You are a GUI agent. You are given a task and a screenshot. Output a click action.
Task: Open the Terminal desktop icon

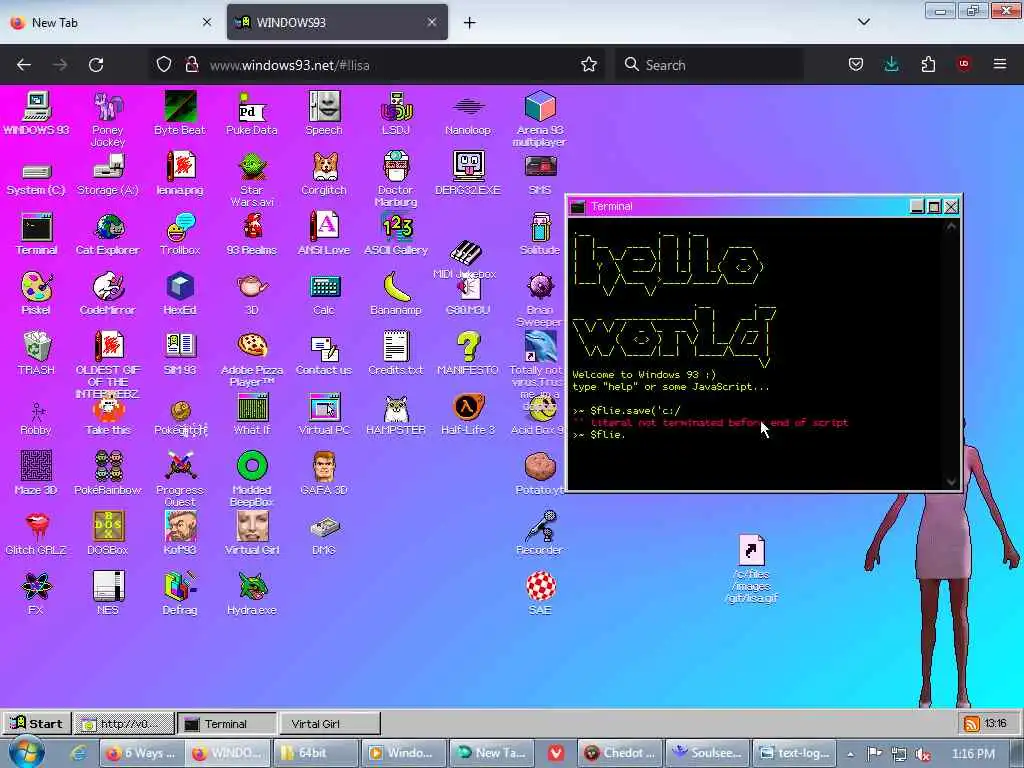[x=36, y=234]
